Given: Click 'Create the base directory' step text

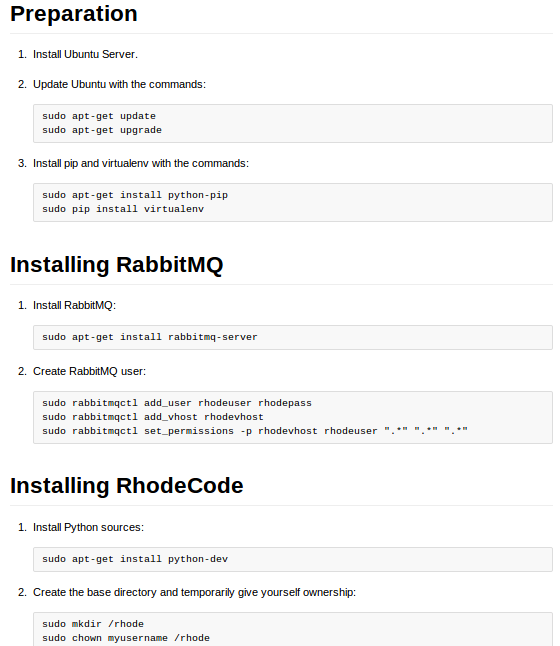Looking at the screenshot, I should coord(194,592).
